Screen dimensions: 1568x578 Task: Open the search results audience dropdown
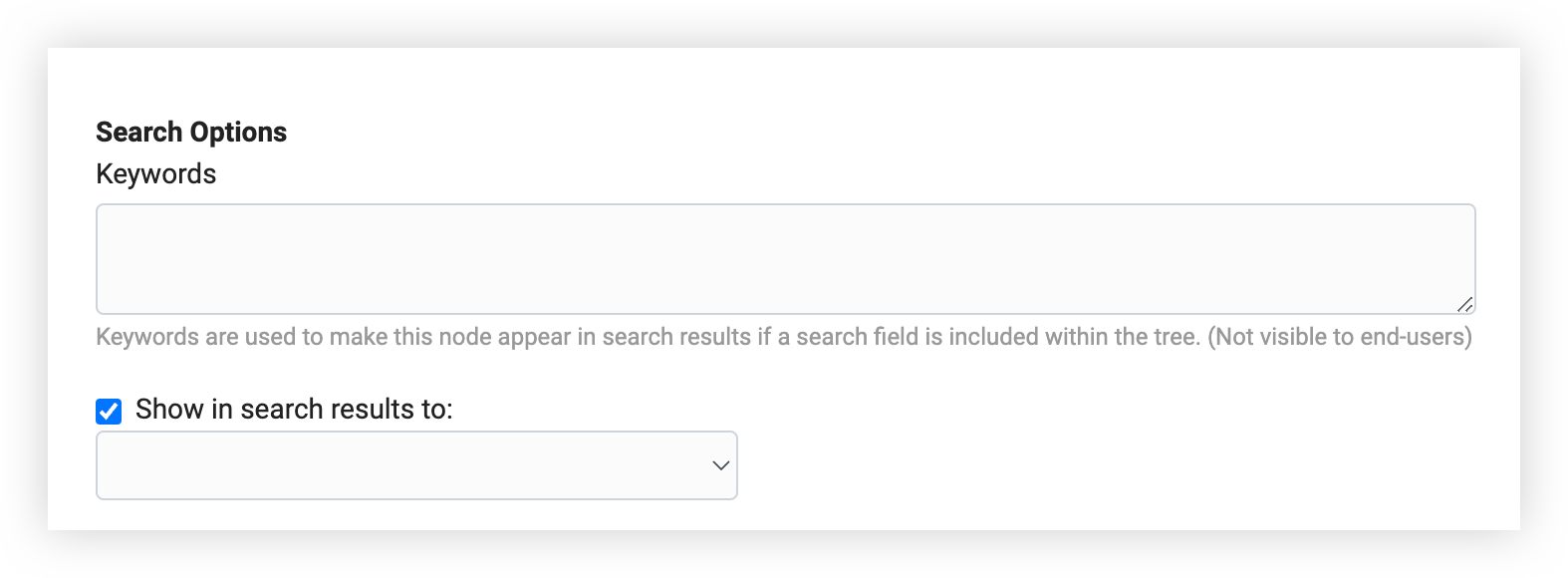416,465
